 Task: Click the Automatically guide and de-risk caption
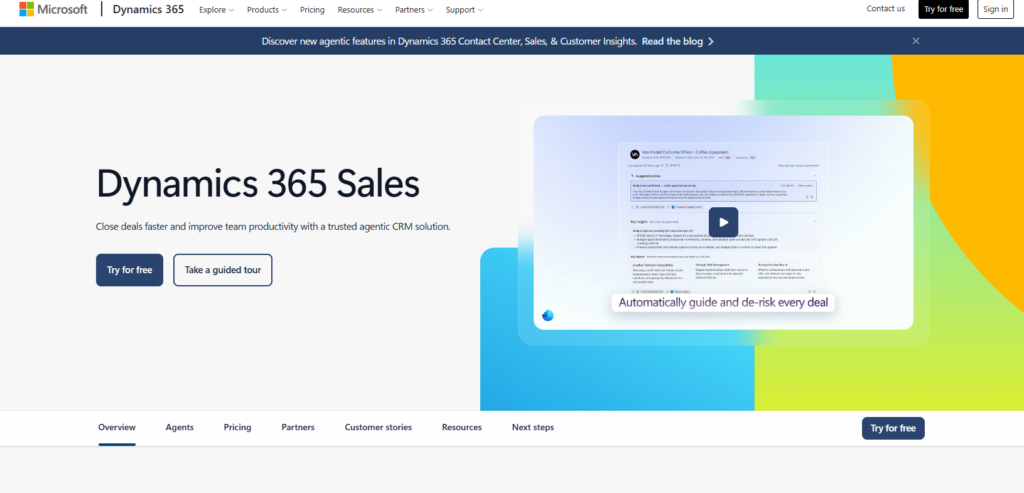coord(723,302)
